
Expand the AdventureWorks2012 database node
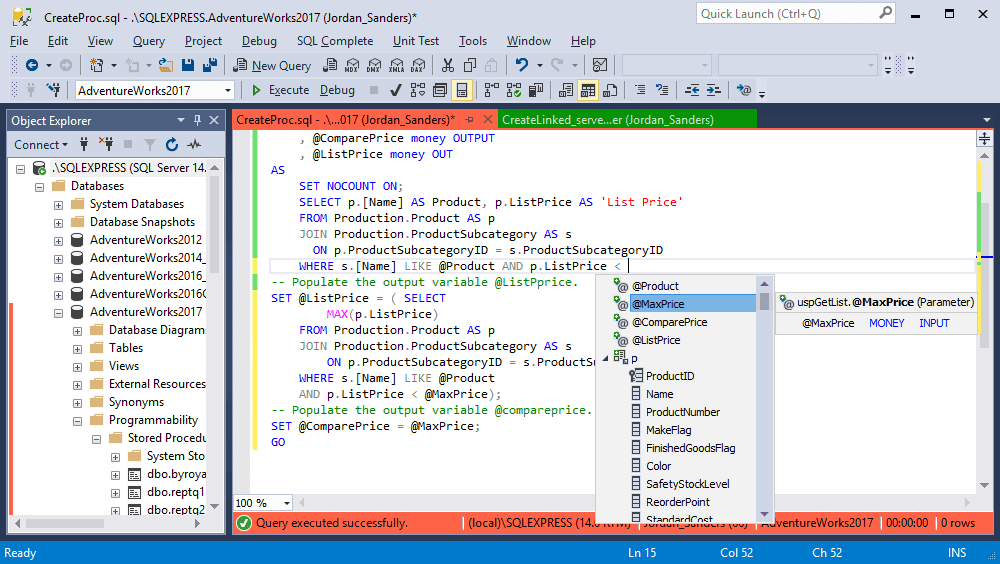click(x=59, y=241)
